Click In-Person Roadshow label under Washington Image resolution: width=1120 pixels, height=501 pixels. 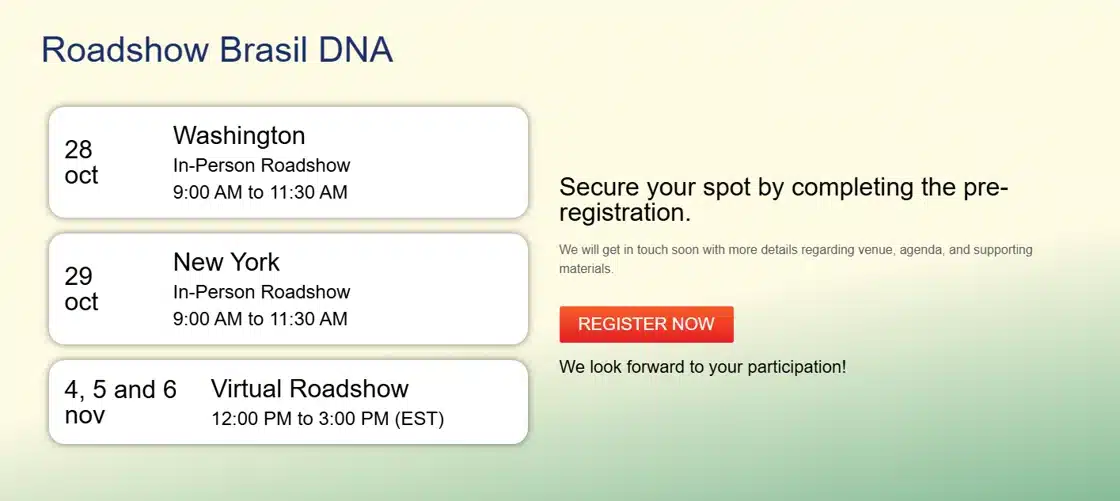(261, 165)
